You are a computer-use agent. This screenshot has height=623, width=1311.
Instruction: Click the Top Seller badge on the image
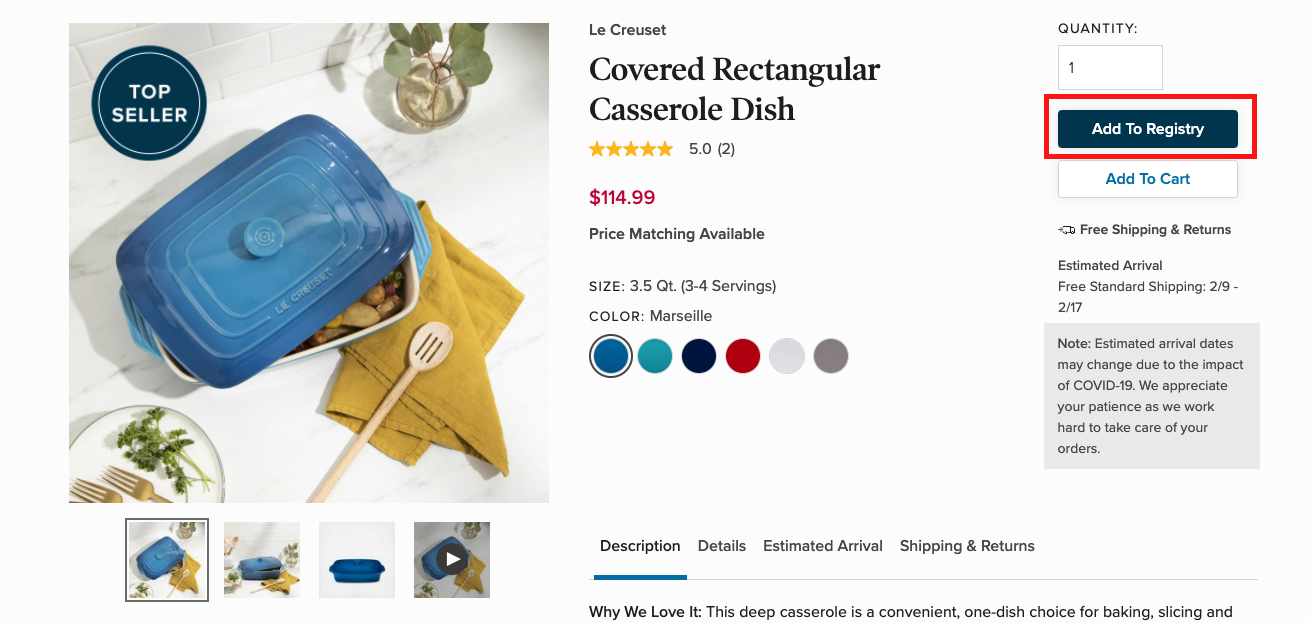tap(148, 103)
